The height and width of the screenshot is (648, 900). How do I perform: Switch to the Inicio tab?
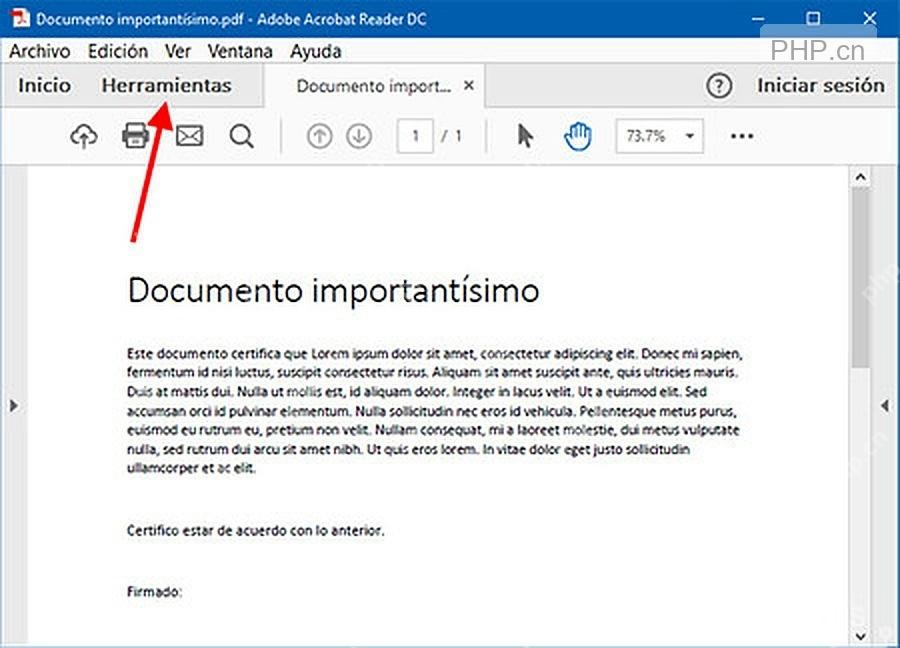(x=45, y=86)
